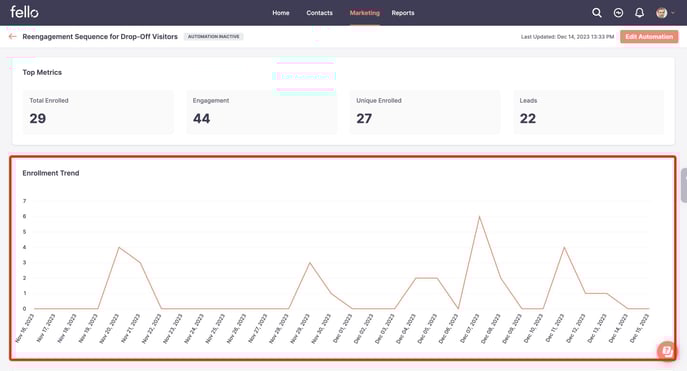Go to the Home tab
The height and width of the screenshot is (371, 687).
280,13
